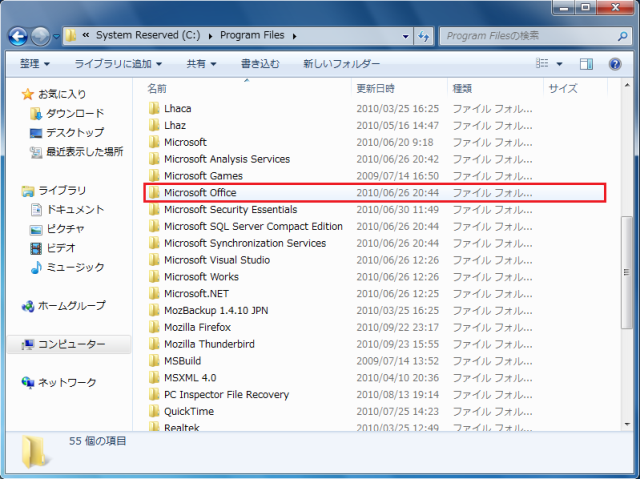Change view using the view icon

(542, 64)
